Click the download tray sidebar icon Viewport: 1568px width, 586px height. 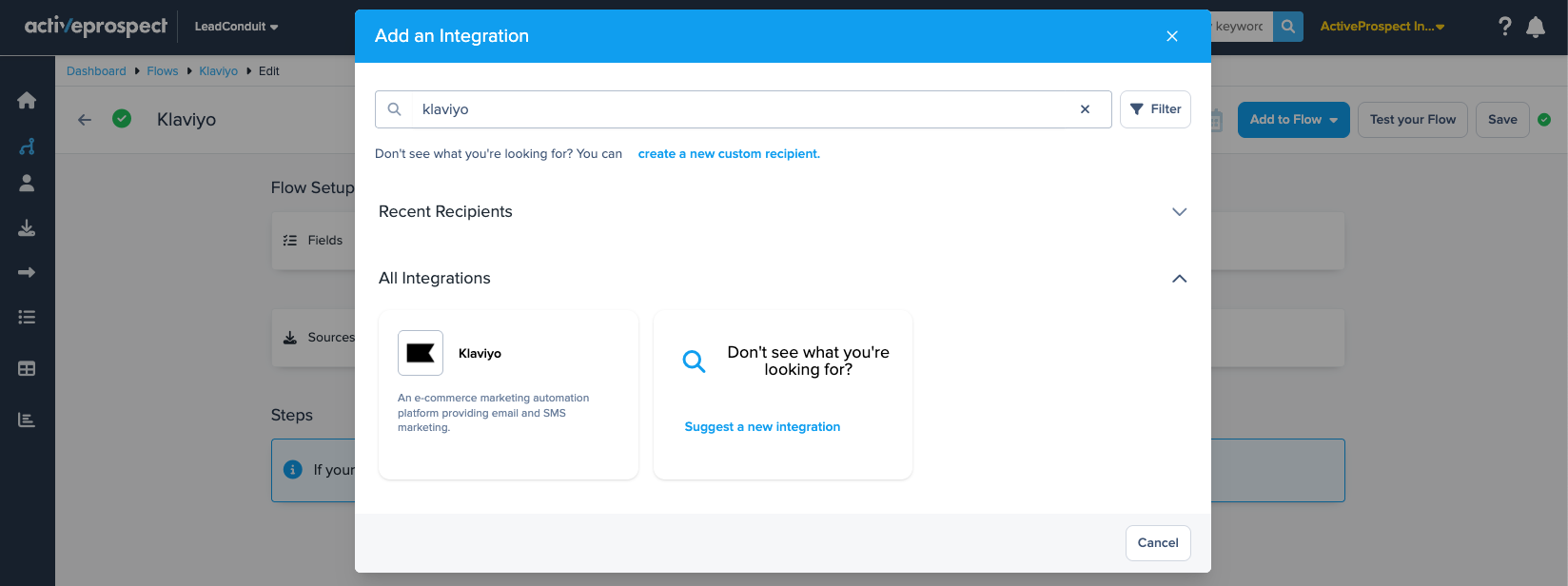point(27,228)
